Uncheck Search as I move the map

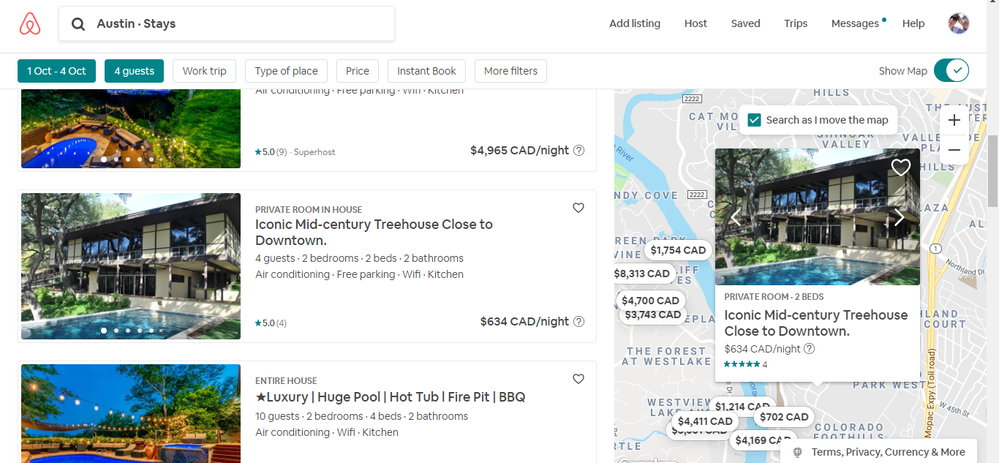[x=755, y=120]
